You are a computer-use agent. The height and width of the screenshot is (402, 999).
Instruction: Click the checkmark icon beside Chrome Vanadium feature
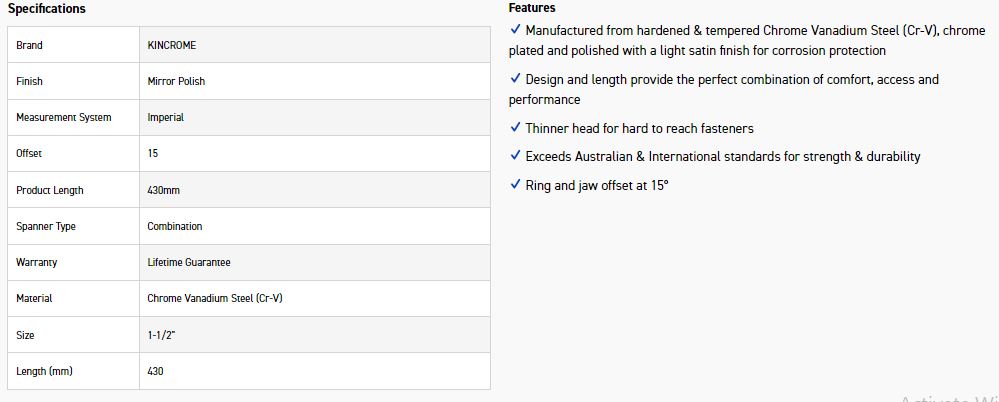coord(515,30)
